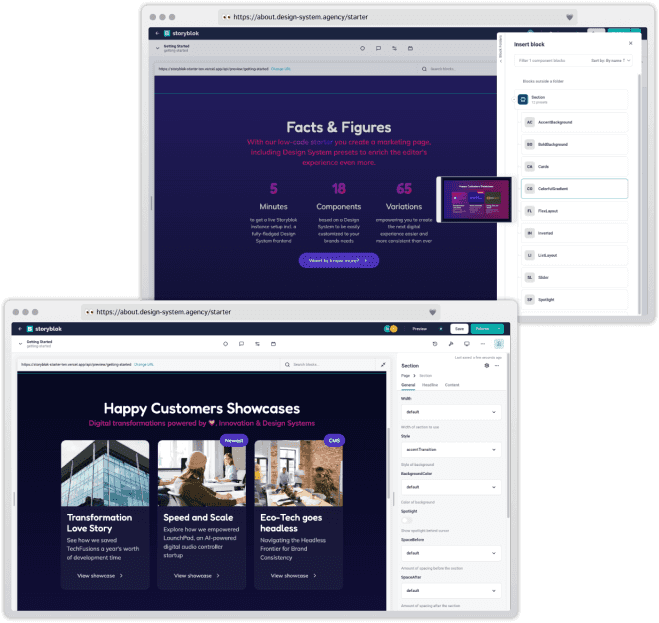
Task: Click Save button in front window
Action: tap(459, 329)
